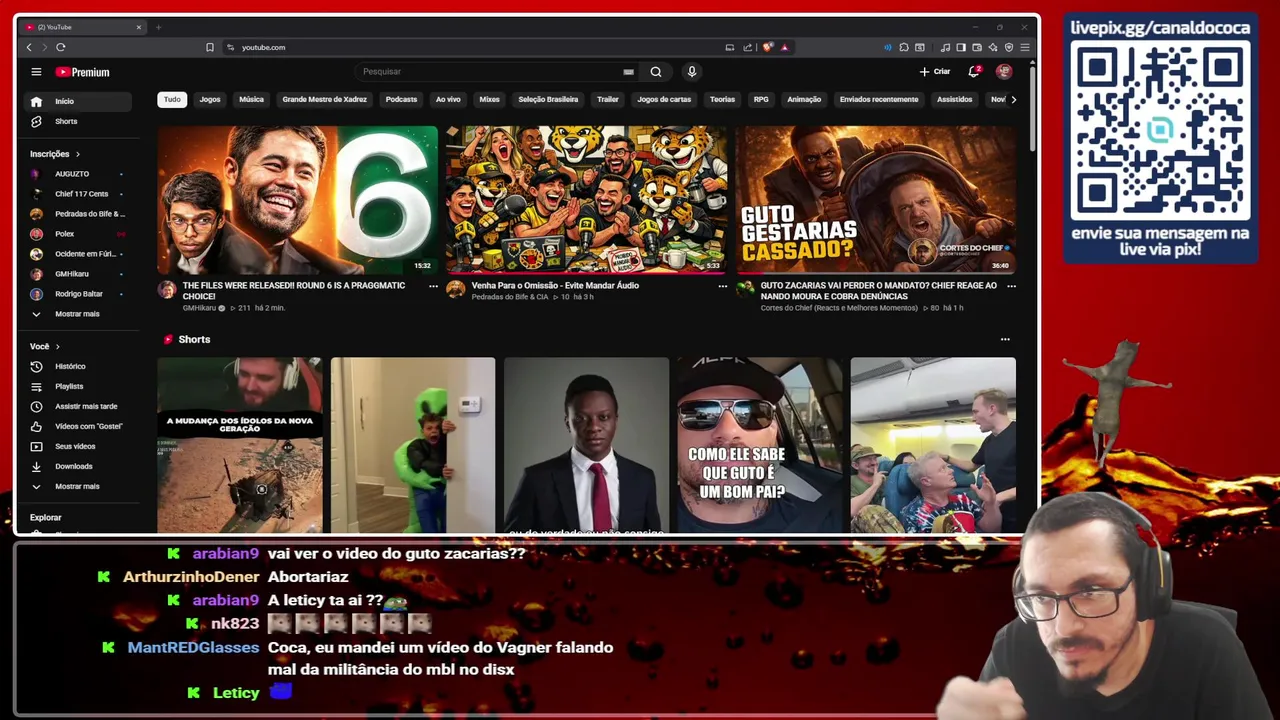The image size is (1280, 720).
Task: Open the Você section chevron
Action: (x=57, y=346)
